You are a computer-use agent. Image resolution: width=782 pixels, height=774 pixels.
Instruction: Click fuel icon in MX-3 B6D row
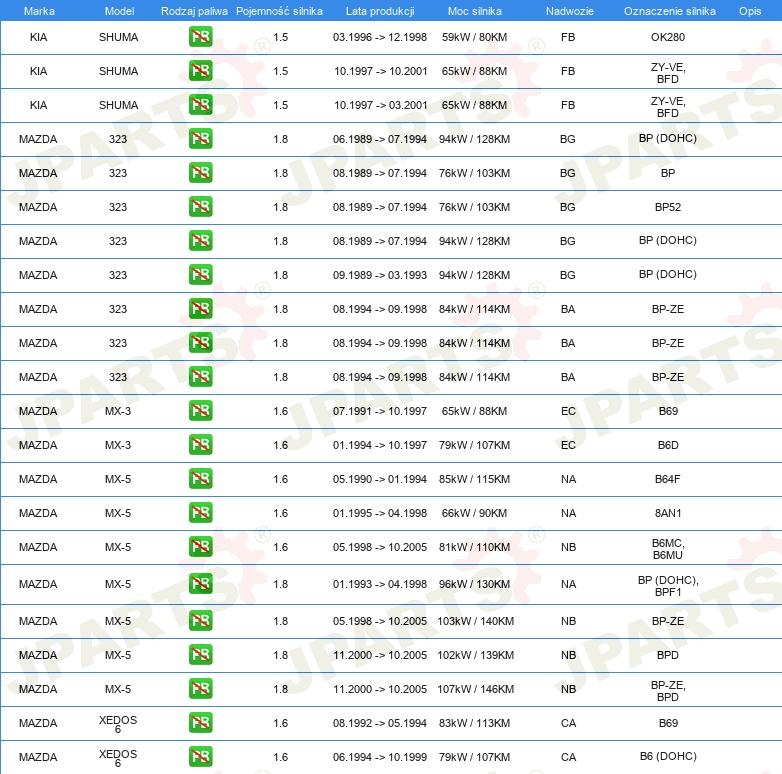[200, 445]
